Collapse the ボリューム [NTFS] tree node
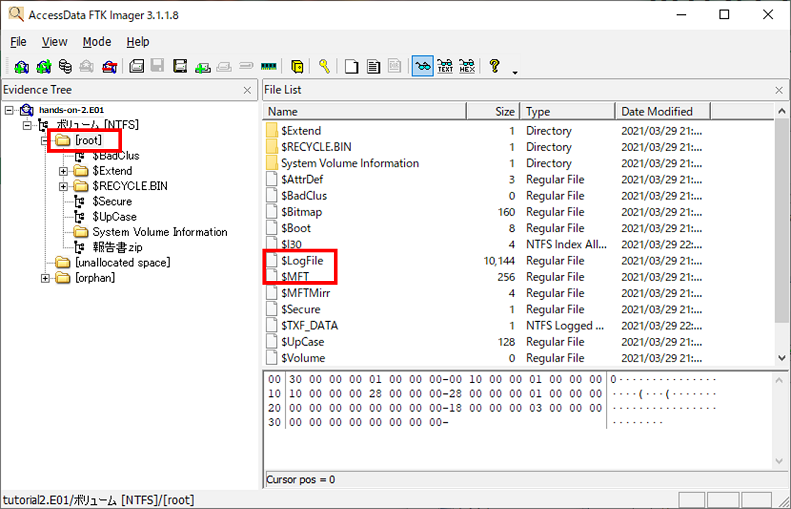791x509 pixels. coord(27,125)
